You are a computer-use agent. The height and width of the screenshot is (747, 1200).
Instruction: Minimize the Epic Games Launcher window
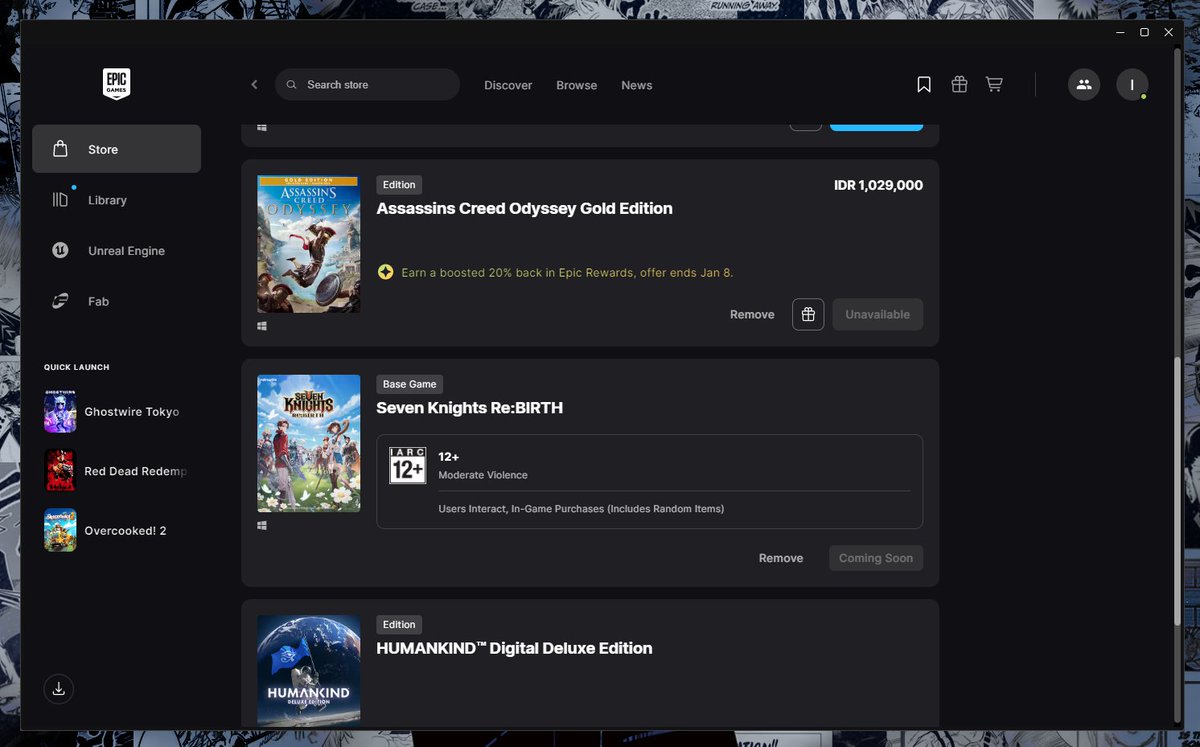pos(1119,32)
